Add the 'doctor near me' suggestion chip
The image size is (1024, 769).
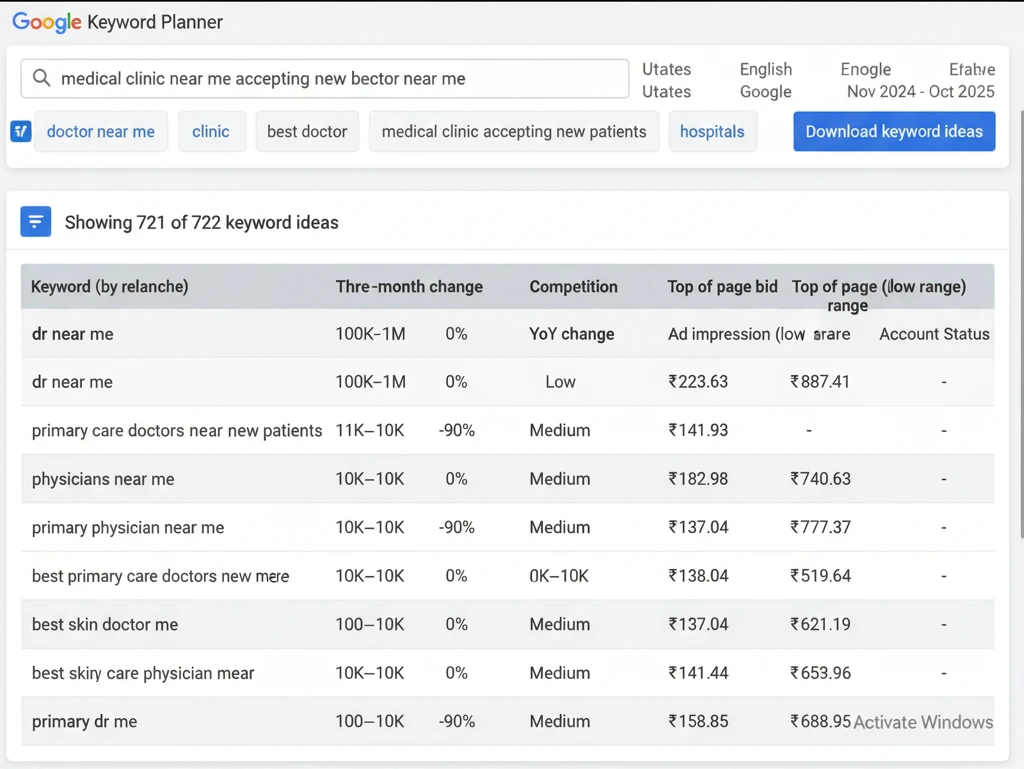(100, 131)
